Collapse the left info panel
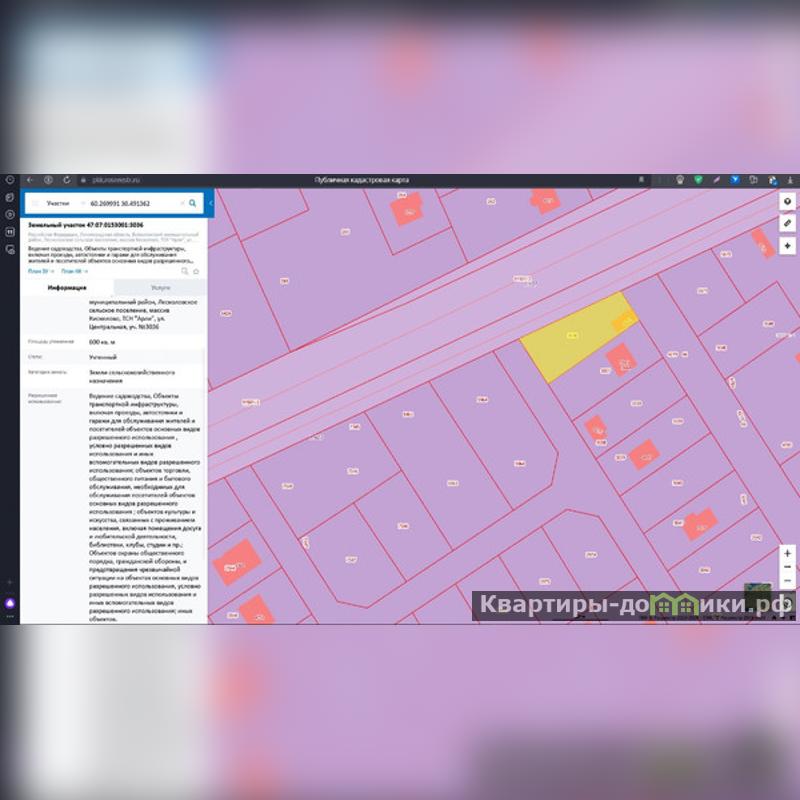 pyautogui.click(x=210, y=203)
